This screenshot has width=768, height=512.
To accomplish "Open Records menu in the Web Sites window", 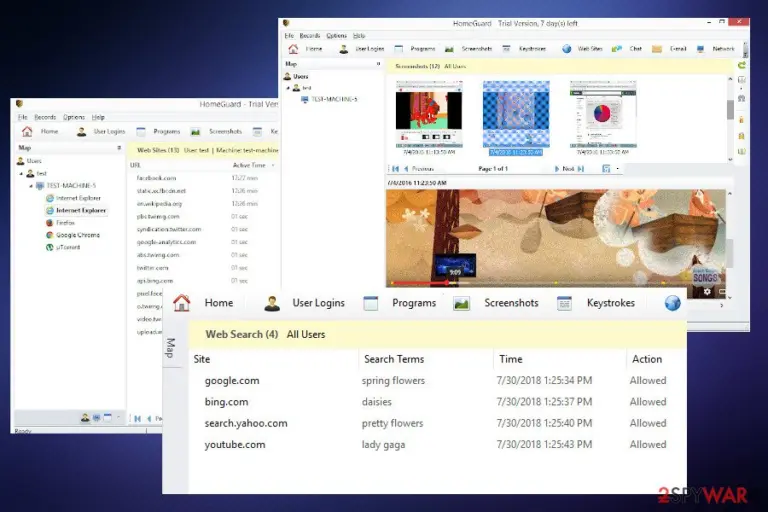I will click(x=45, y=117).
